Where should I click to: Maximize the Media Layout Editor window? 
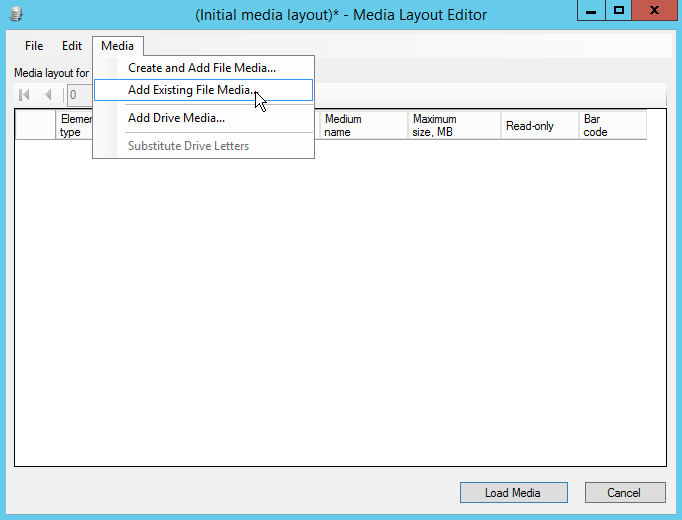point(620,10)
